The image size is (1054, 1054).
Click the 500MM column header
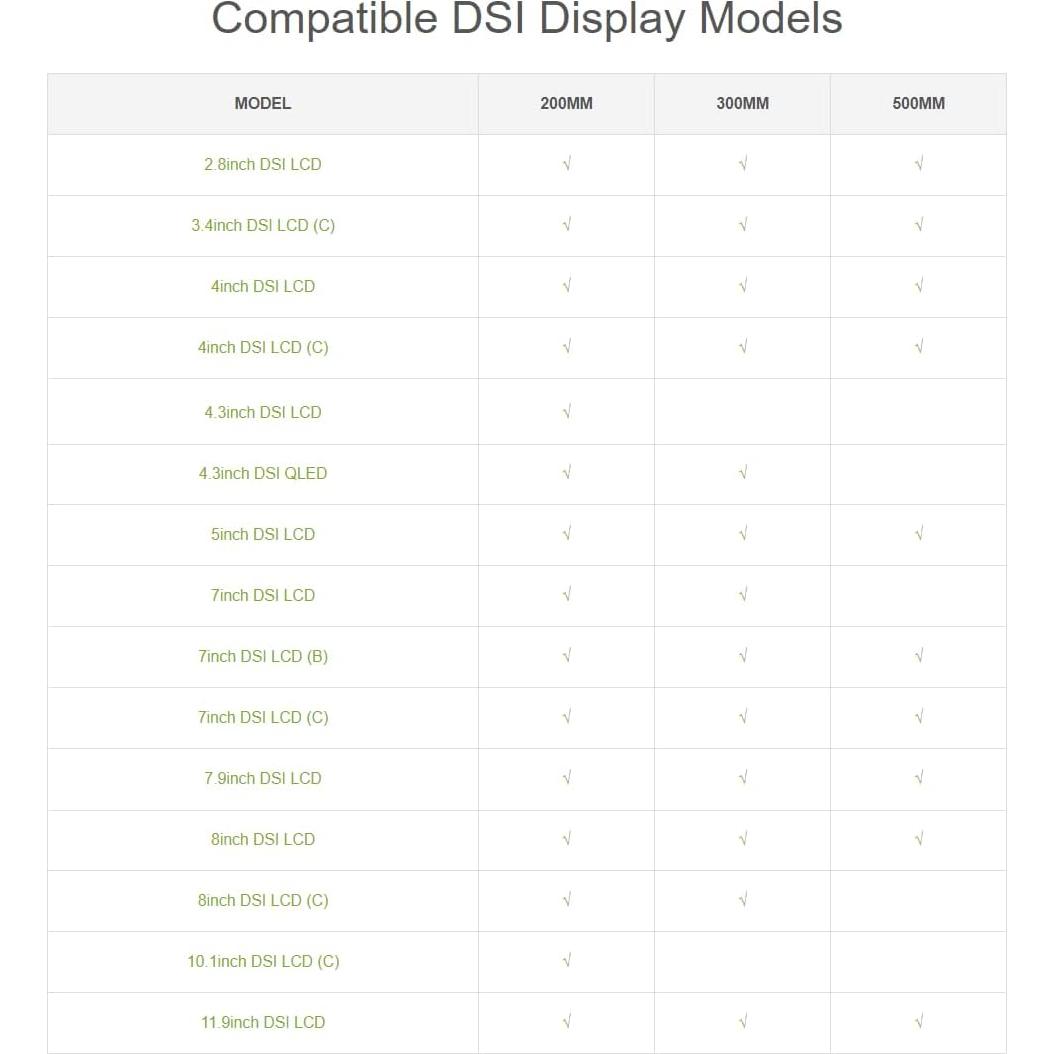pyautogui.click(x=918, y=103)
